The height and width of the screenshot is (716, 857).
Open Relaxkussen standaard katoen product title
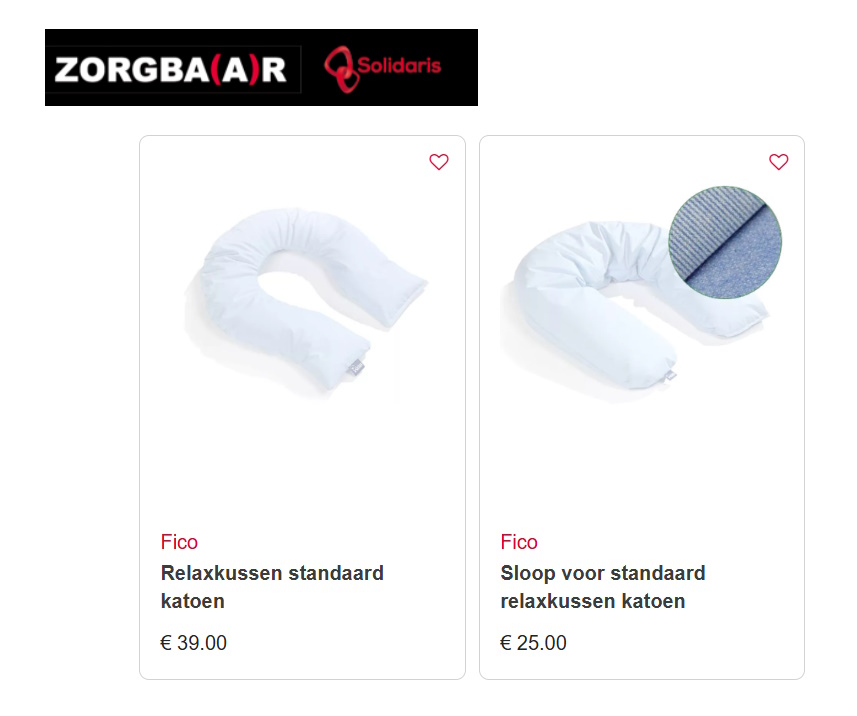tap(272, 587)
